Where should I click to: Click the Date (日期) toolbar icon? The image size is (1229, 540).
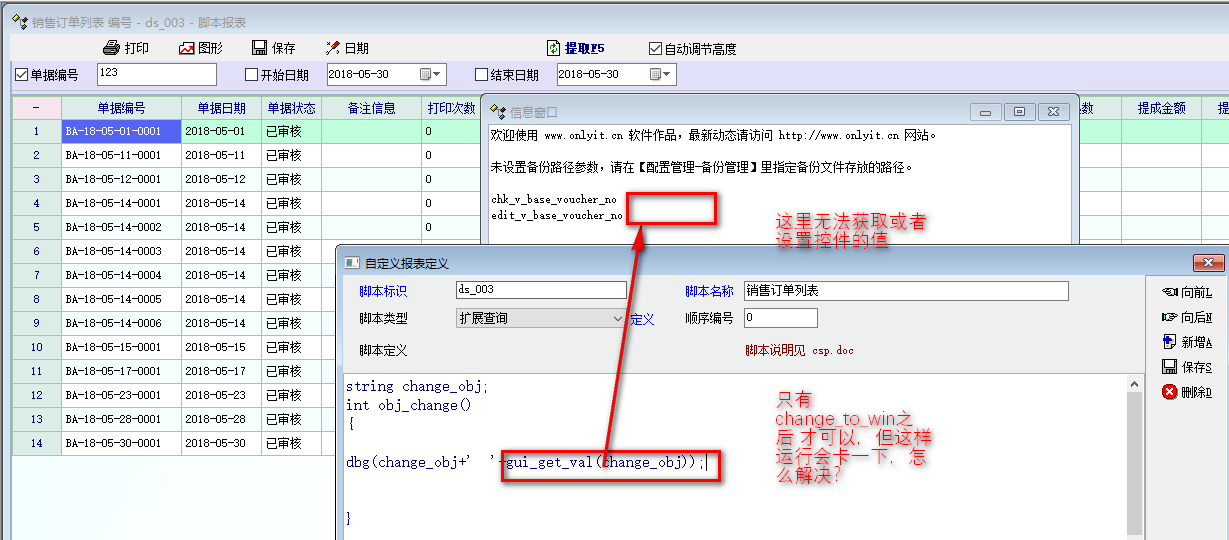coord(334,48)
